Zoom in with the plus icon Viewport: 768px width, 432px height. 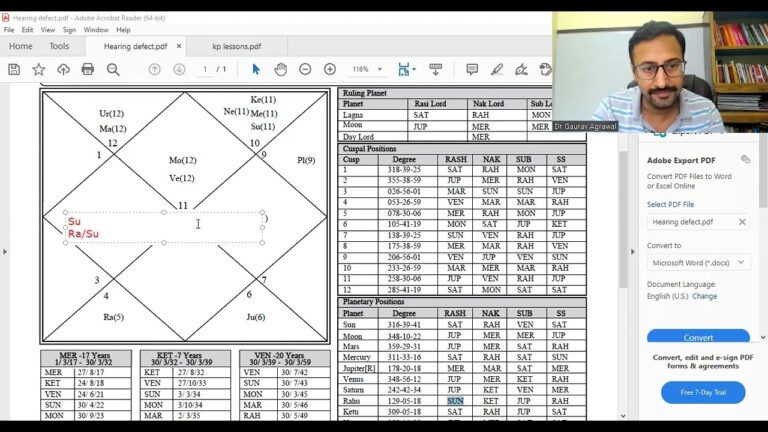pos(330,70)
